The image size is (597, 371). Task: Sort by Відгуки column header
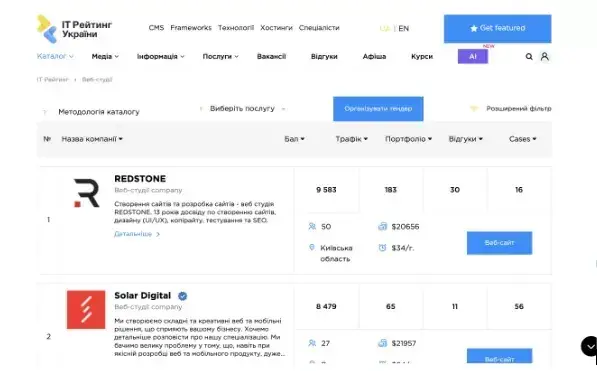click(465, 139)
